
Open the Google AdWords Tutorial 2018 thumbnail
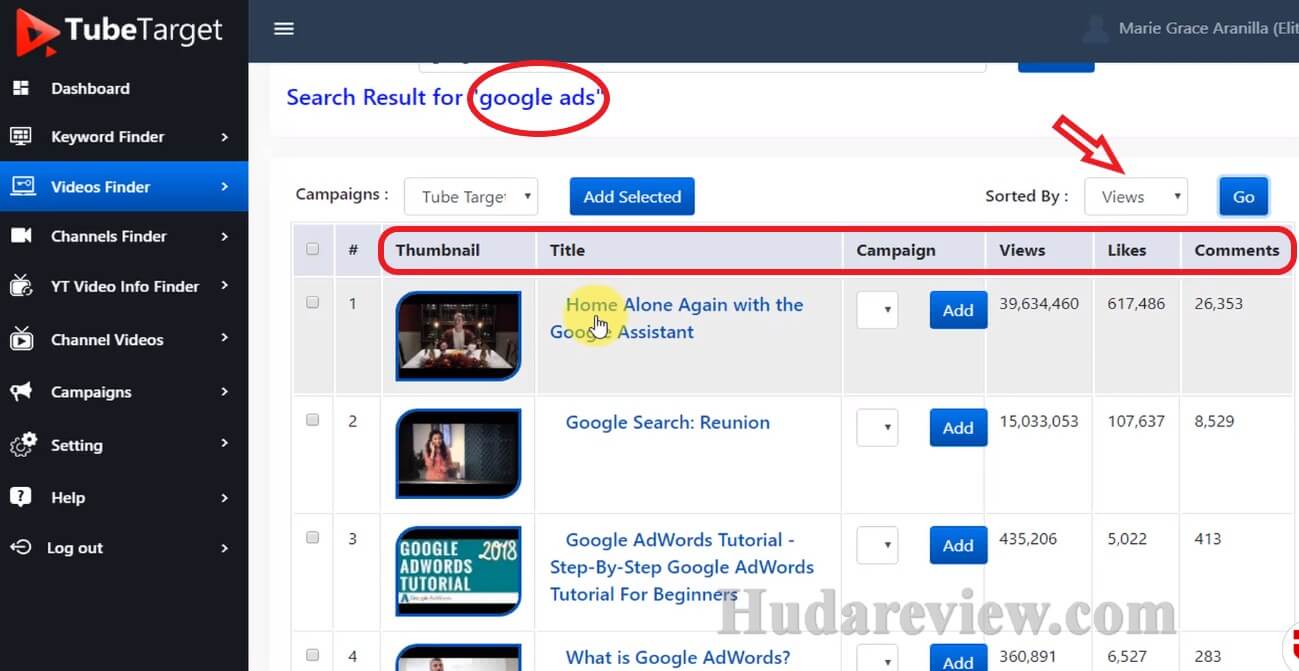[459, 571]
